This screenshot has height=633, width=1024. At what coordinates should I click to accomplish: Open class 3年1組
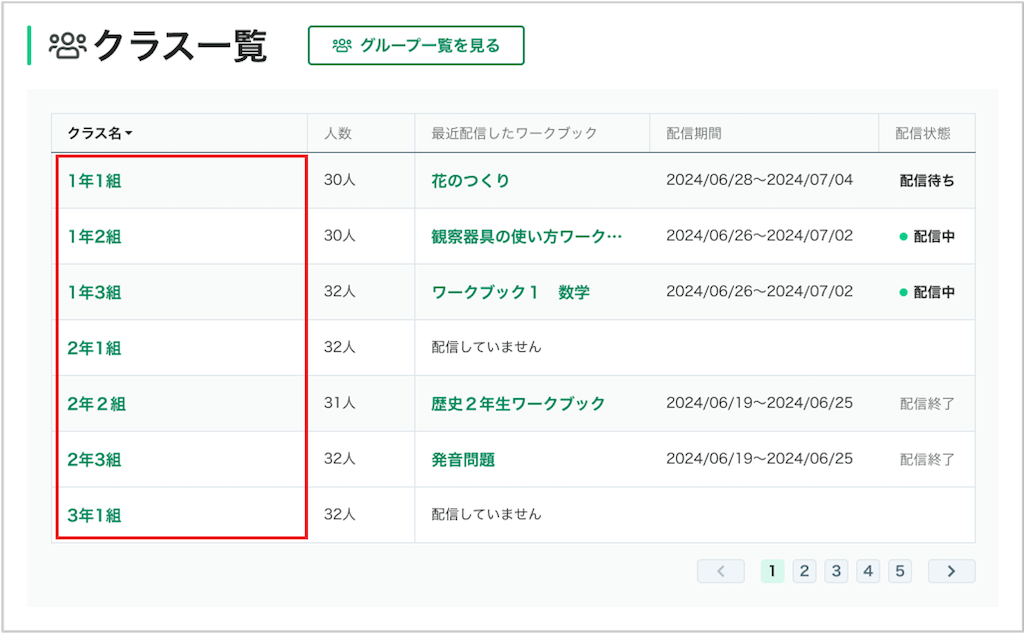click(x=95, y=515)
